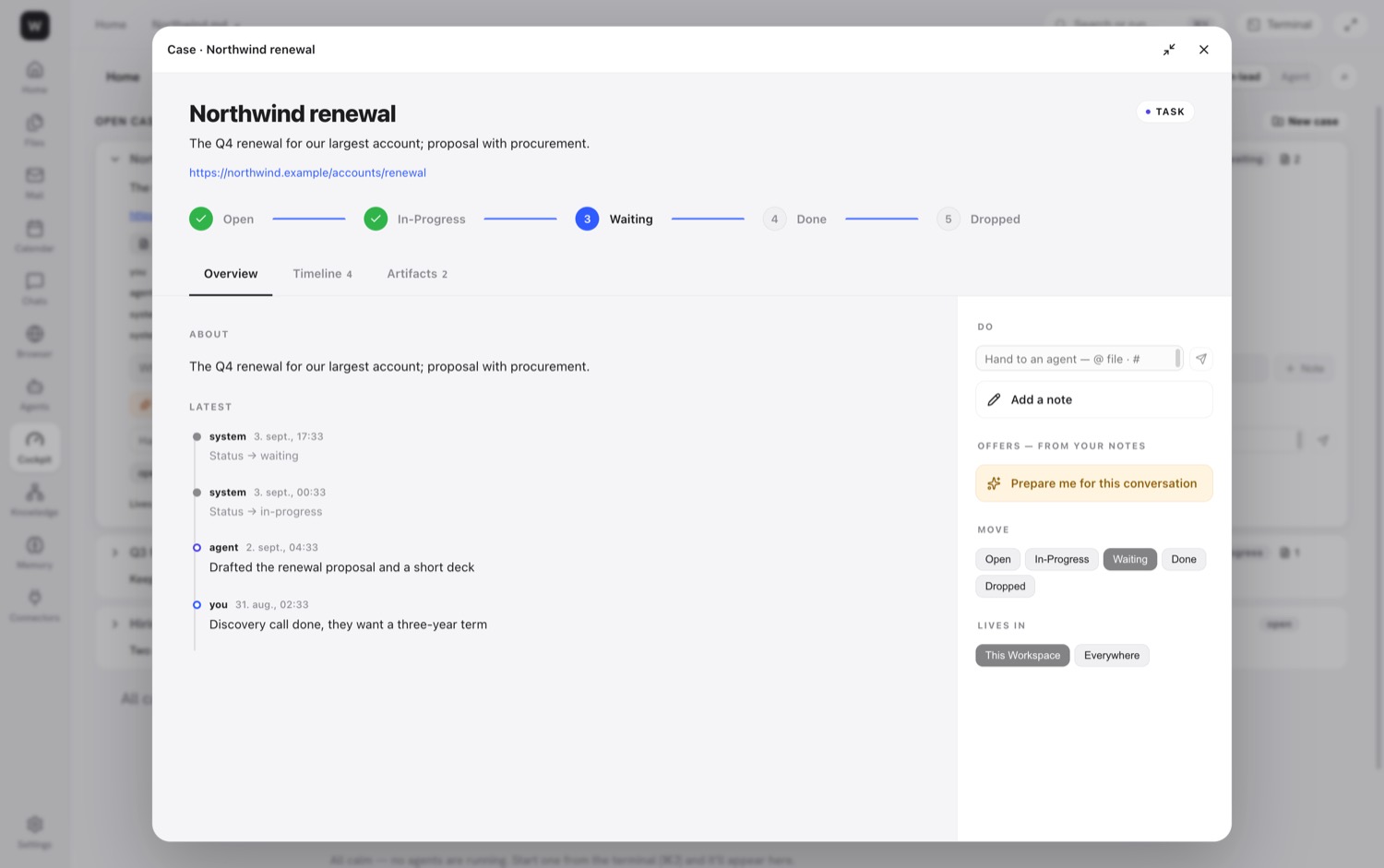The height and width of the screenshot is (868, 1384).
Task: Click Prepare me for this conversation
Action: click(1093, 483)
